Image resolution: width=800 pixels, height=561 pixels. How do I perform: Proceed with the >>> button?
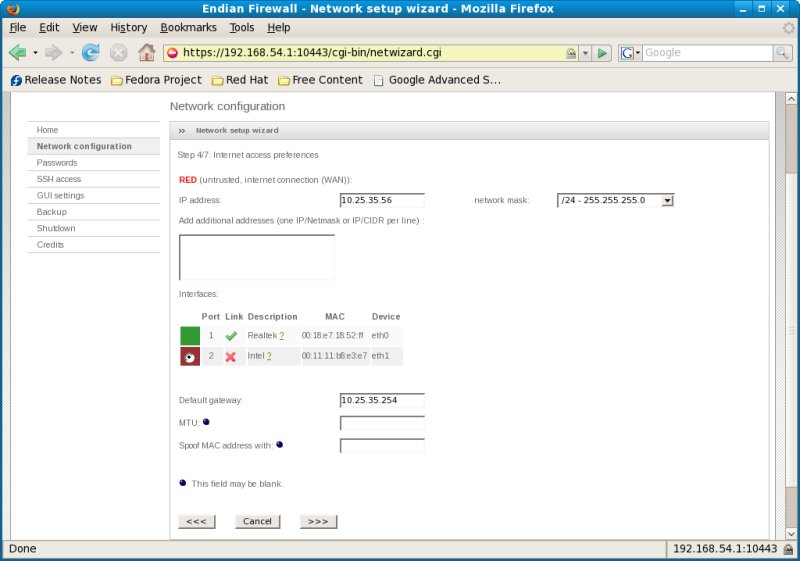[318, 521]
